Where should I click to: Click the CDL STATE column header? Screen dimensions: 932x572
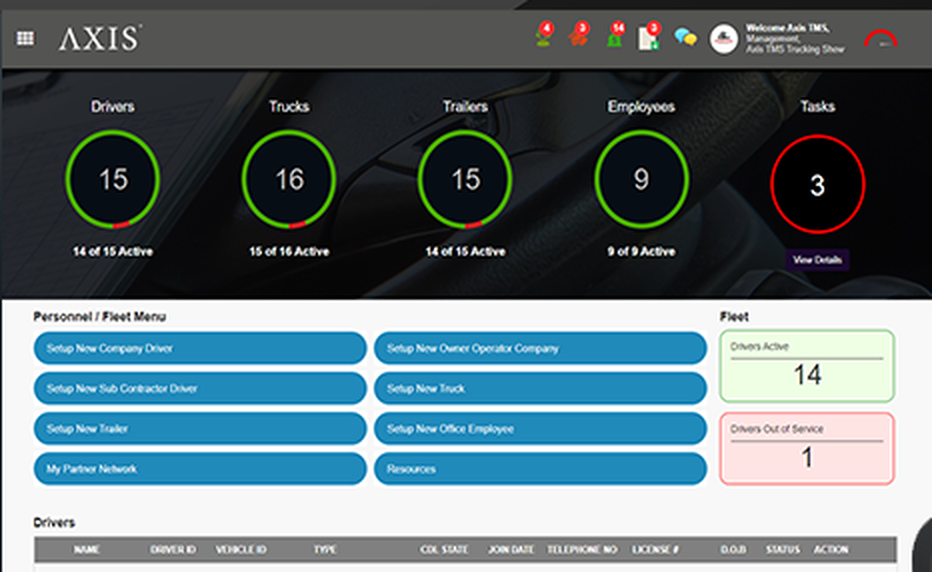(x=444, y=549)
